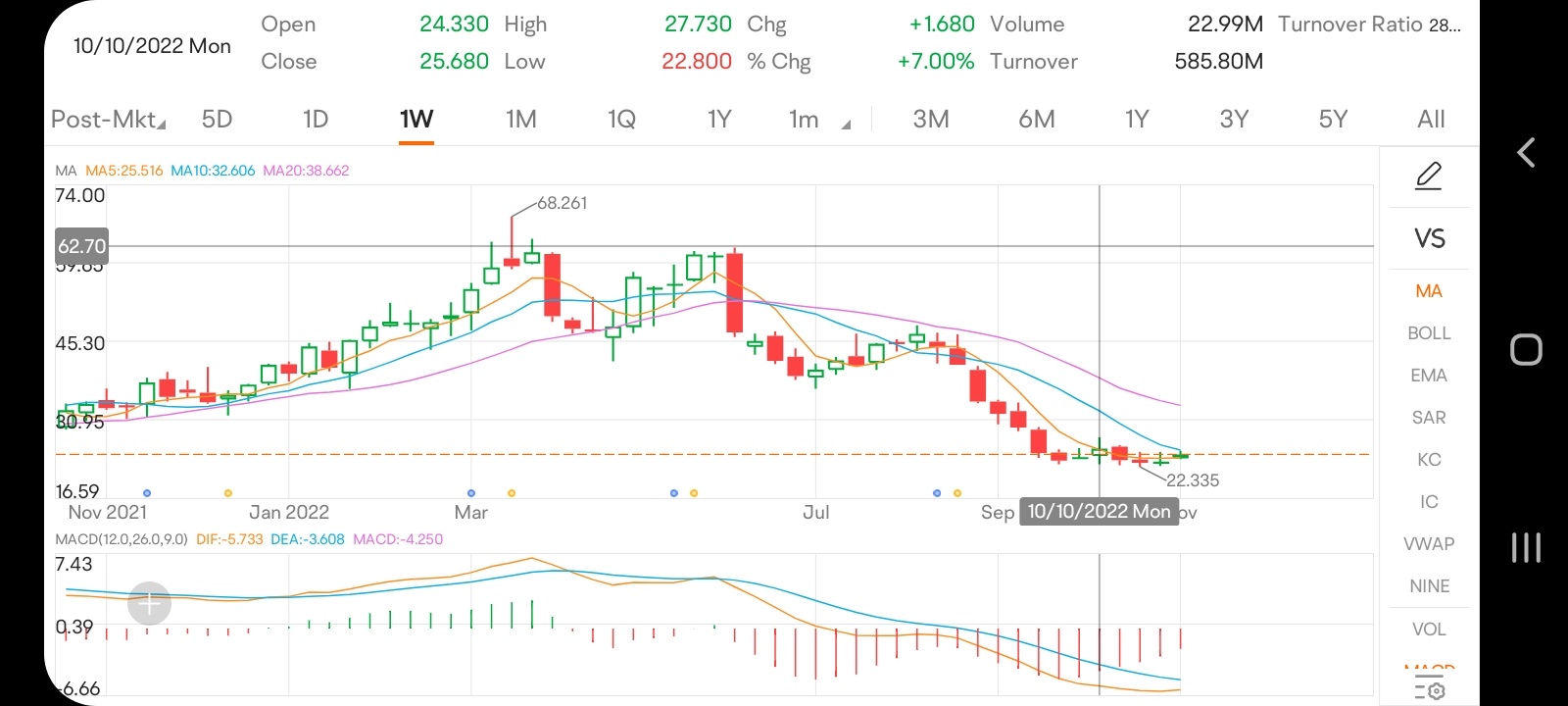Screen dimensions: 1568x706
Task: Switch to 1D candle period
Action: coord(316,120)
